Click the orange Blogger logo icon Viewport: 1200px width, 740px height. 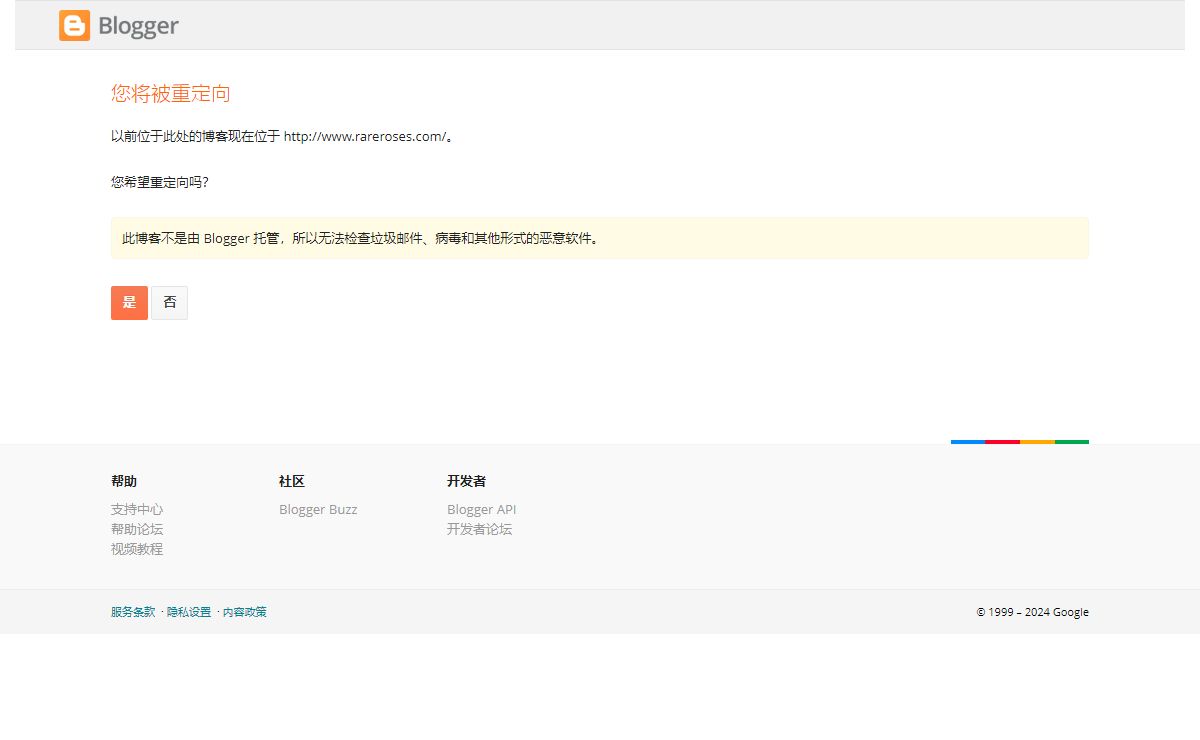tap(74, 26)
